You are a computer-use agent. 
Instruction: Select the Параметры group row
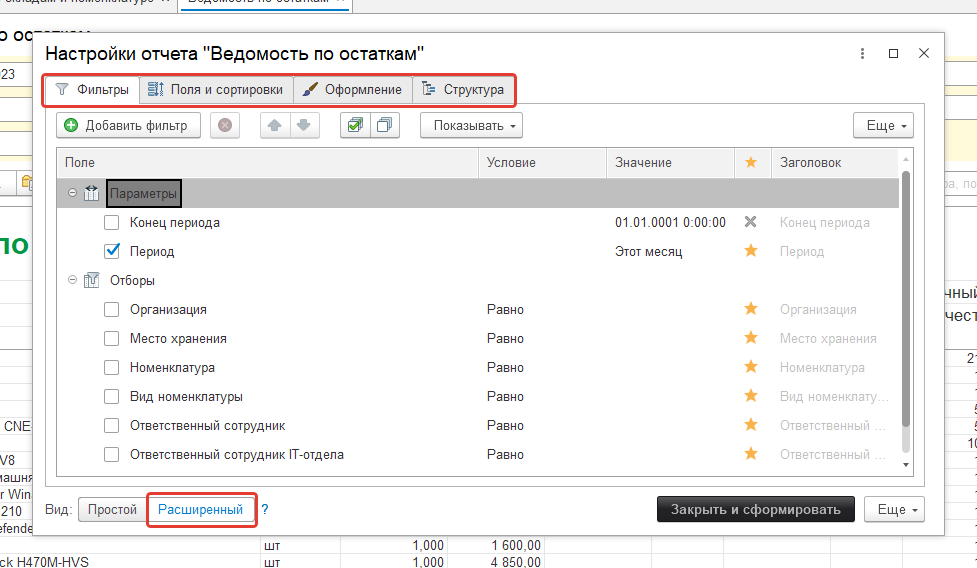[x=478, y=193]
